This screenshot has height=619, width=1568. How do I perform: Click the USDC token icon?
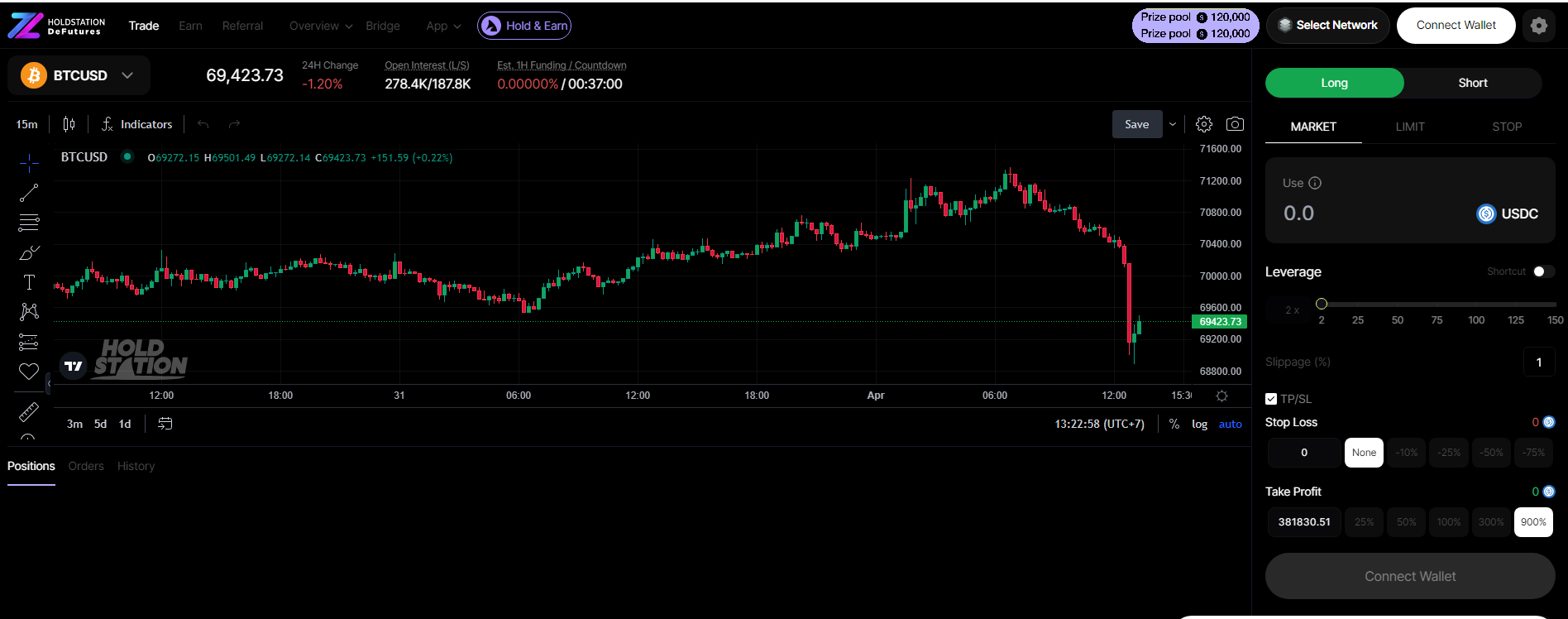point(1486,214)
